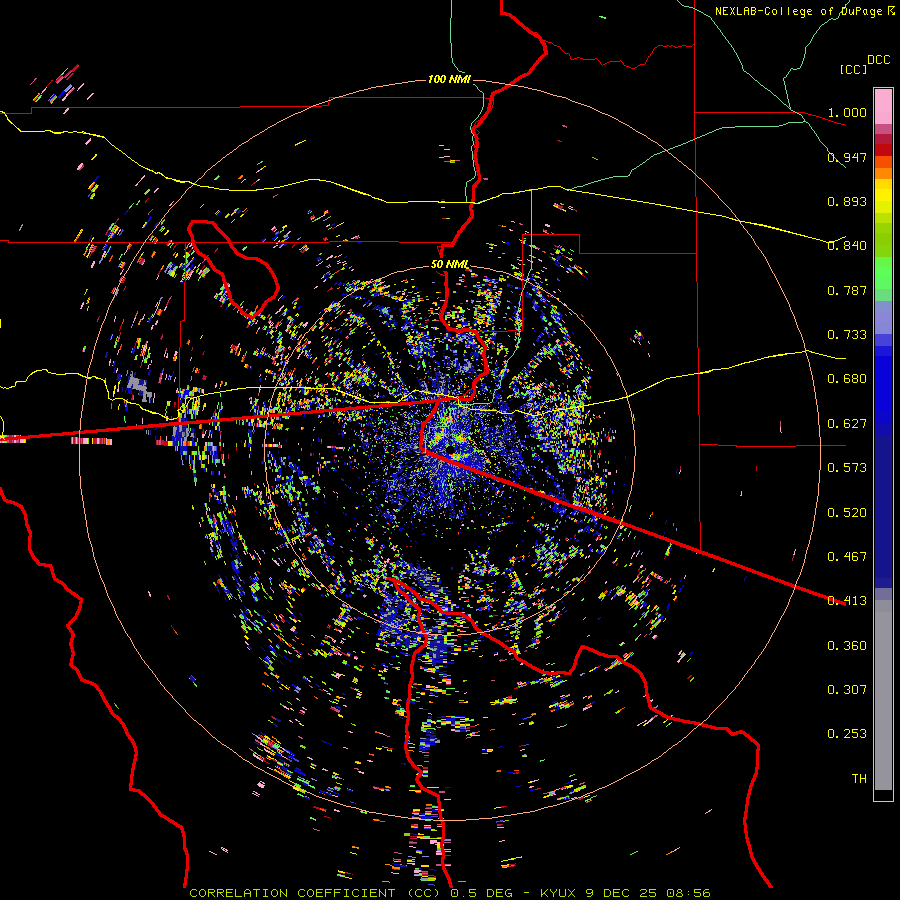
Task: Click the 08:56 timestamp
Action: (x=688, y=893)
